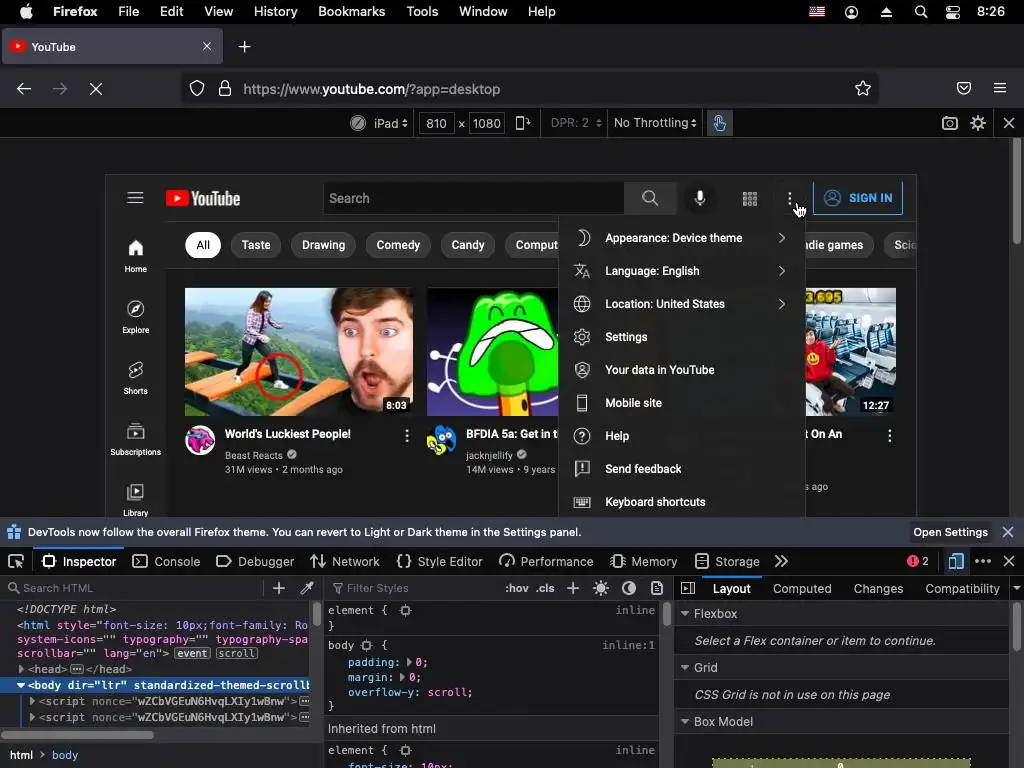The image size is (1024, 768).
Task: Toggle the three-pane inspector layout
Action: [688, 588]
